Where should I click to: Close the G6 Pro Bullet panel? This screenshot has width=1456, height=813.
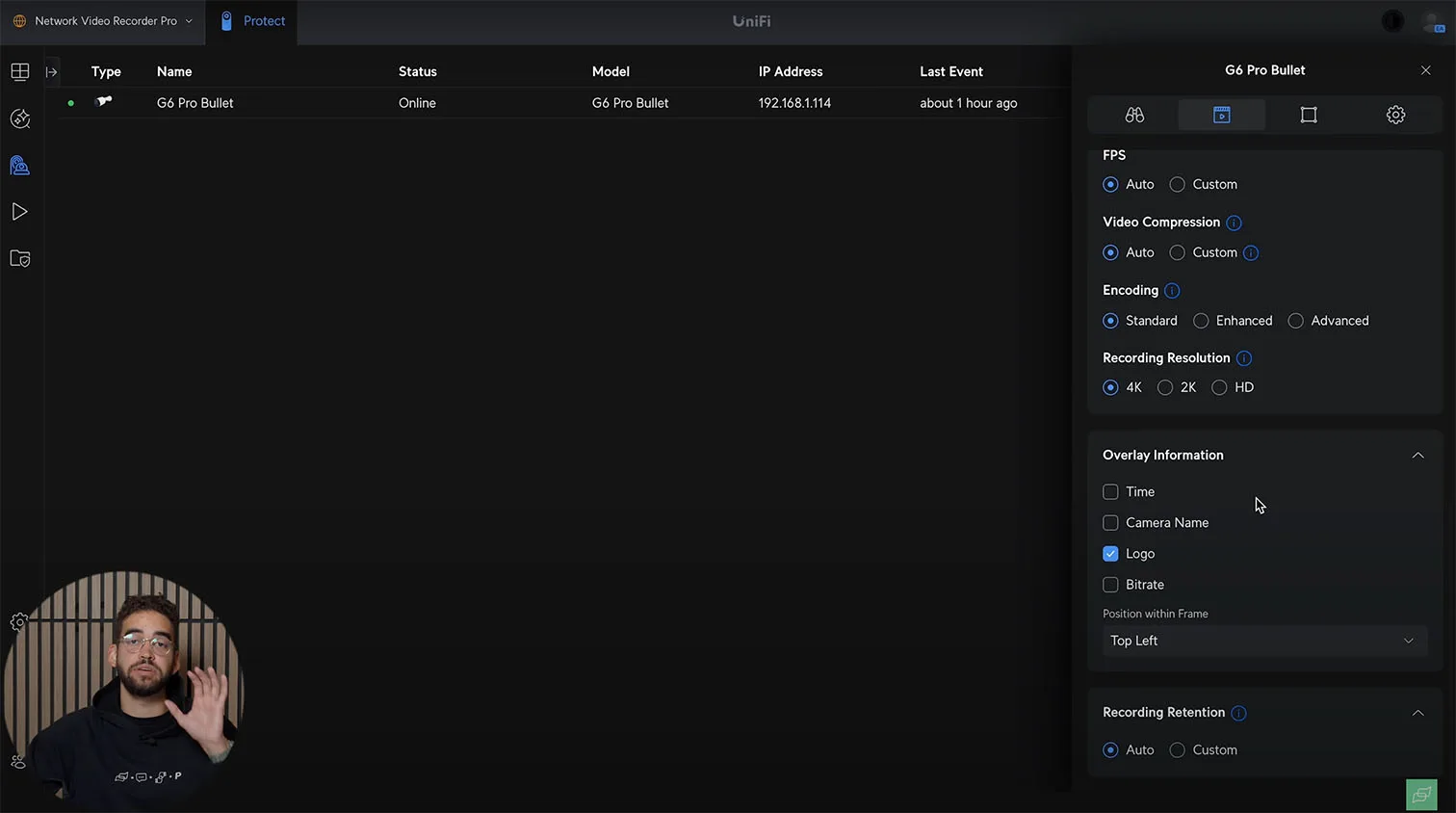[1426, 70]
